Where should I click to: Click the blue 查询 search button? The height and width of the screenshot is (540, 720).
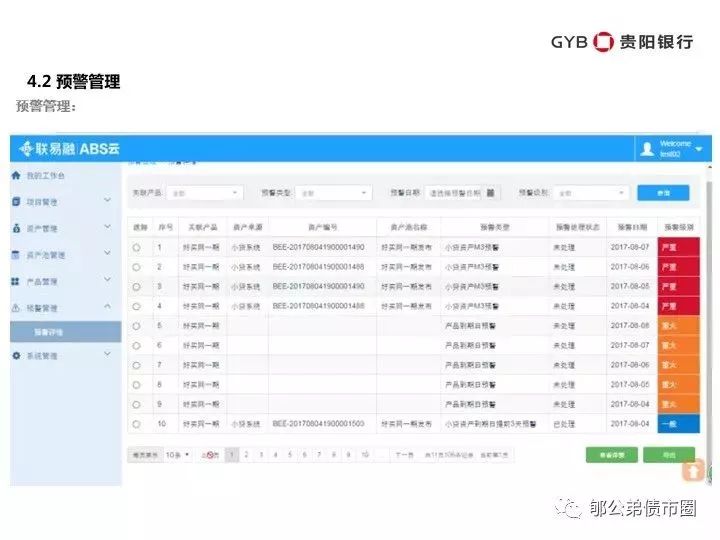662,193
